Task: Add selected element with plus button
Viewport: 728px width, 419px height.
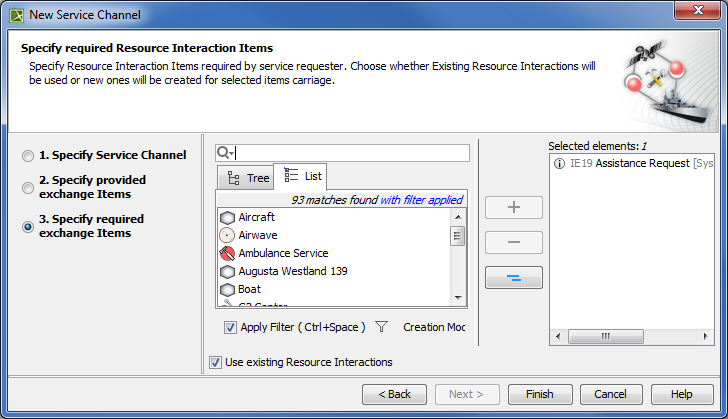Action: 514,207
